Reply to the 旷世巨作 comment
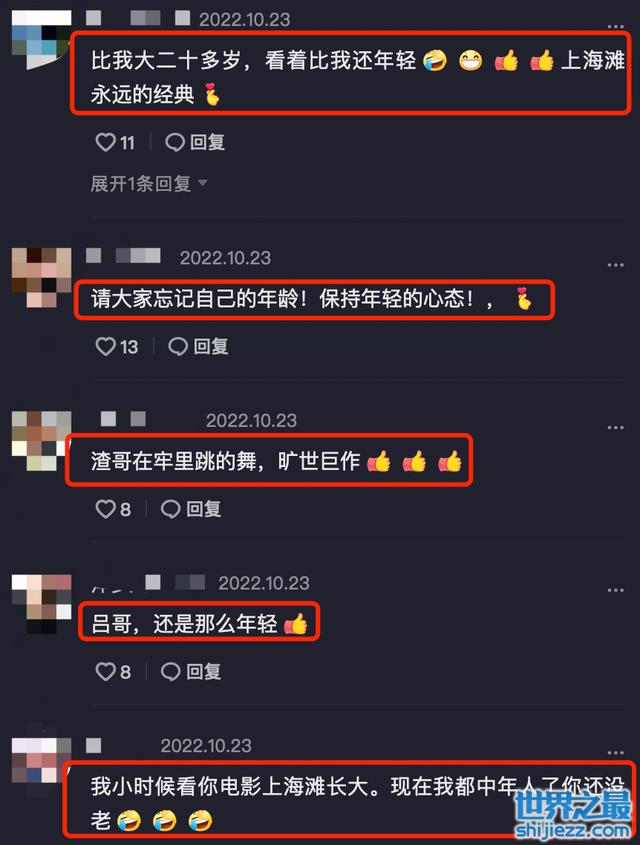 tap(191, 509)
